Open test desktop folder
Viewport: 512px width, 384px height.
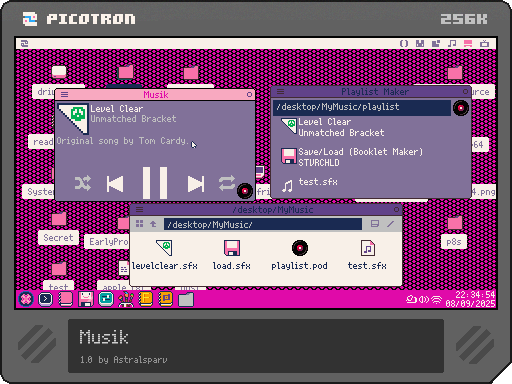click(x=59, y=276)
